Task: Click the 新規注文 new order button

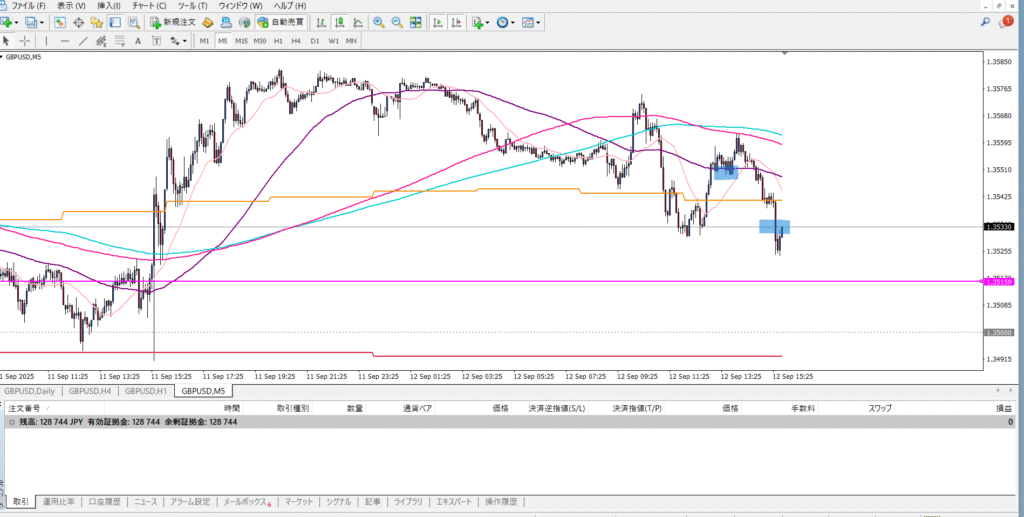Action: 173,21
